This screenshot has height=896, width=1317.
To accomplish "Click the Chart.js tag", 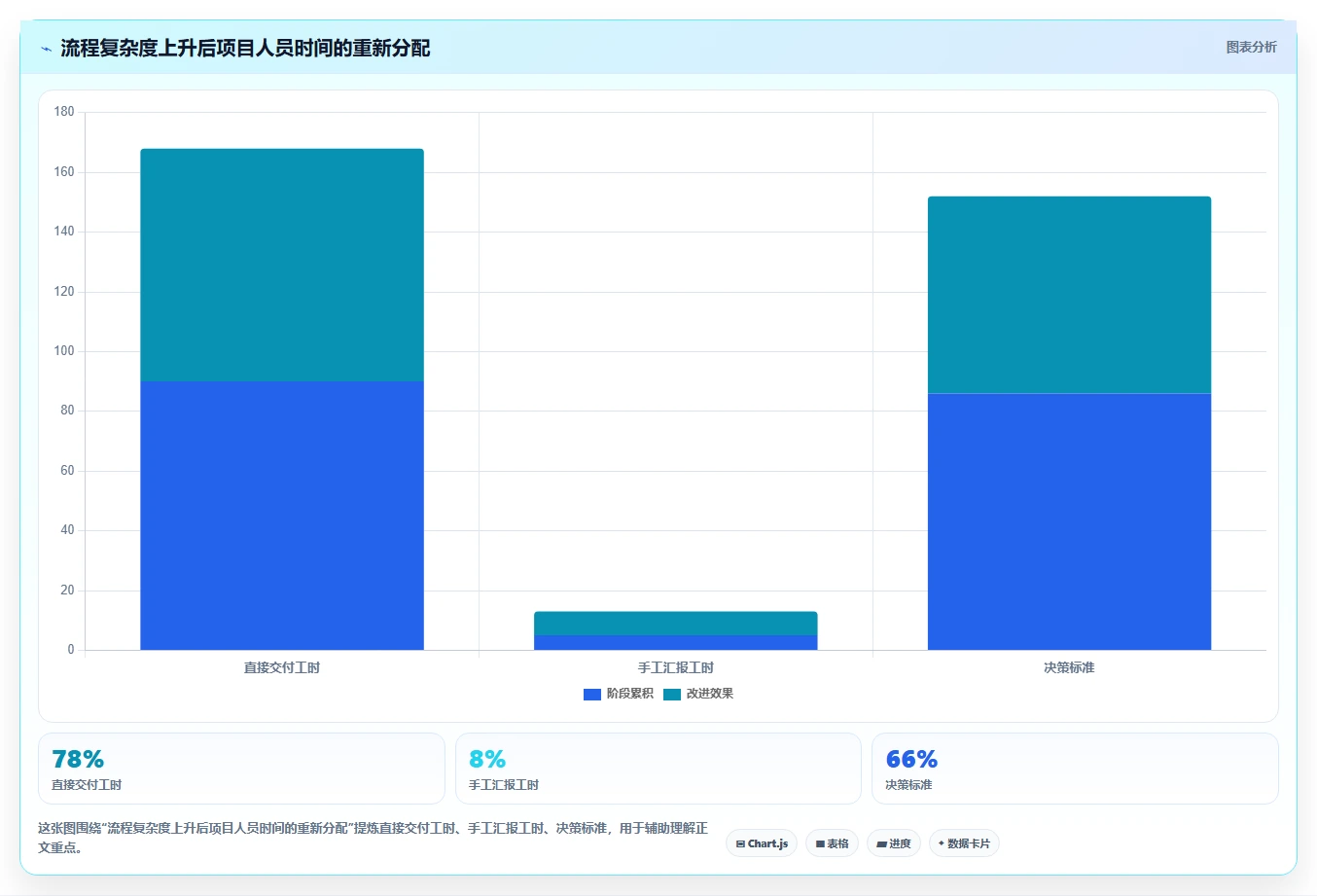I will pyautogui.click(x=762, y=843).
